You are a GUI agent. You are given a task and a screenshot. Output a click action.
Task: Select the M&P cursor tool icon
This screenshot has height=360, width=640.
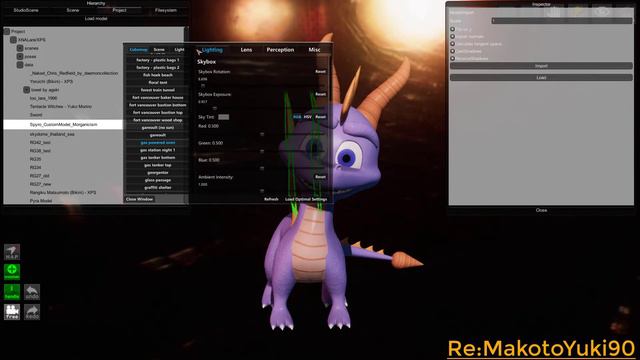pos(12,252)
